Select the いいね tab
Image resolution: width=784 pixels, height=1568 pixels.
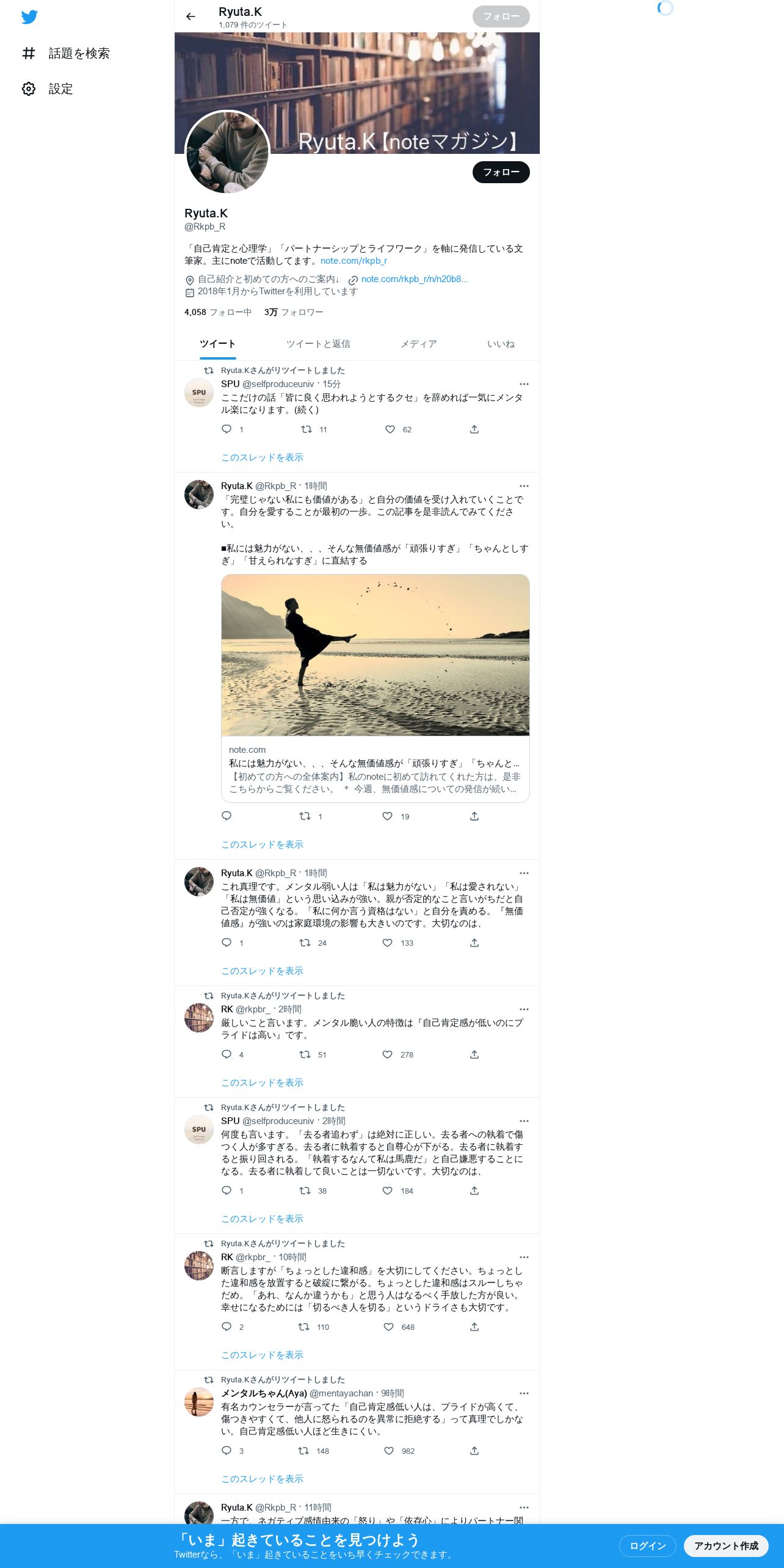click(501, 344)
